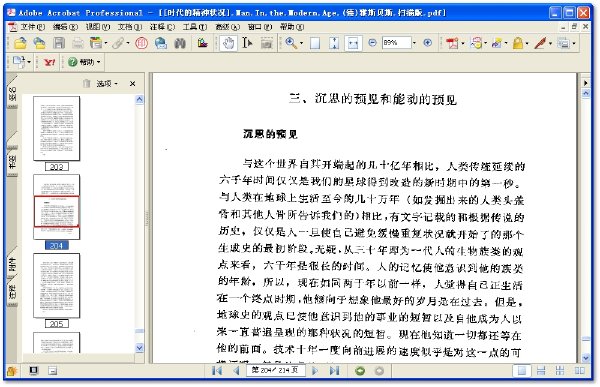Screen dimensions: 600x387
Task: Set Actual Size page view
Action: pyautogui.click(x=315, y=43)
